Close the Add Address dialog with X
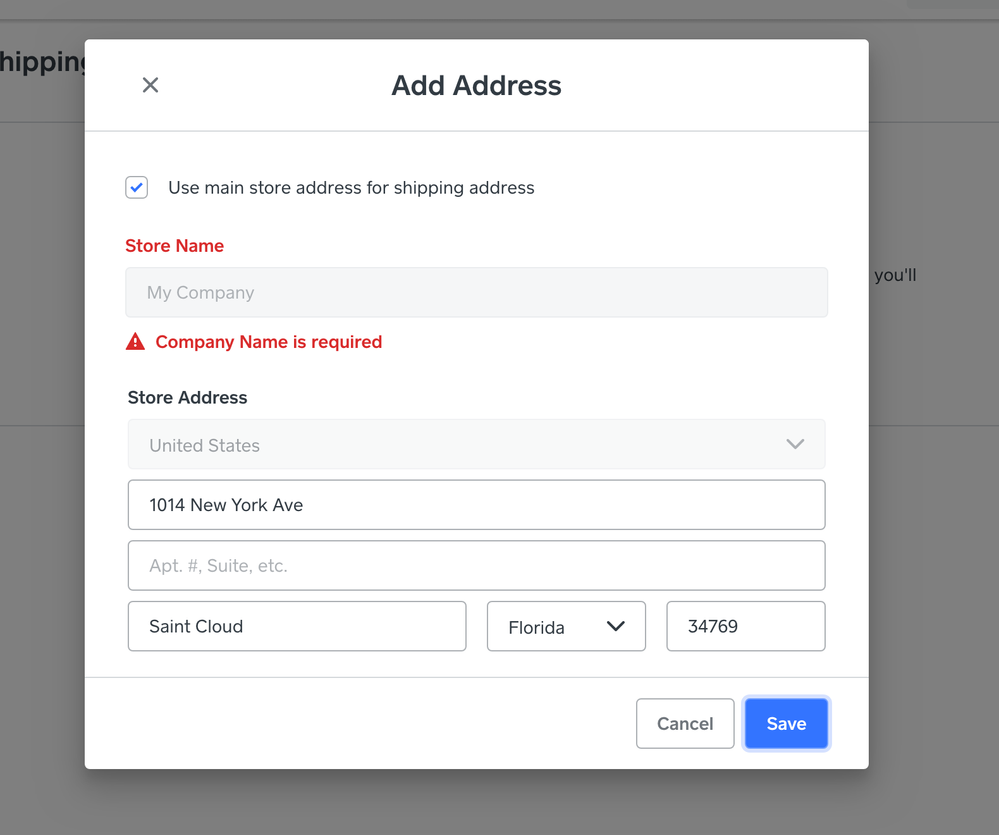The width and height of the screenshot is (999, 835). (x=150, y=85)
